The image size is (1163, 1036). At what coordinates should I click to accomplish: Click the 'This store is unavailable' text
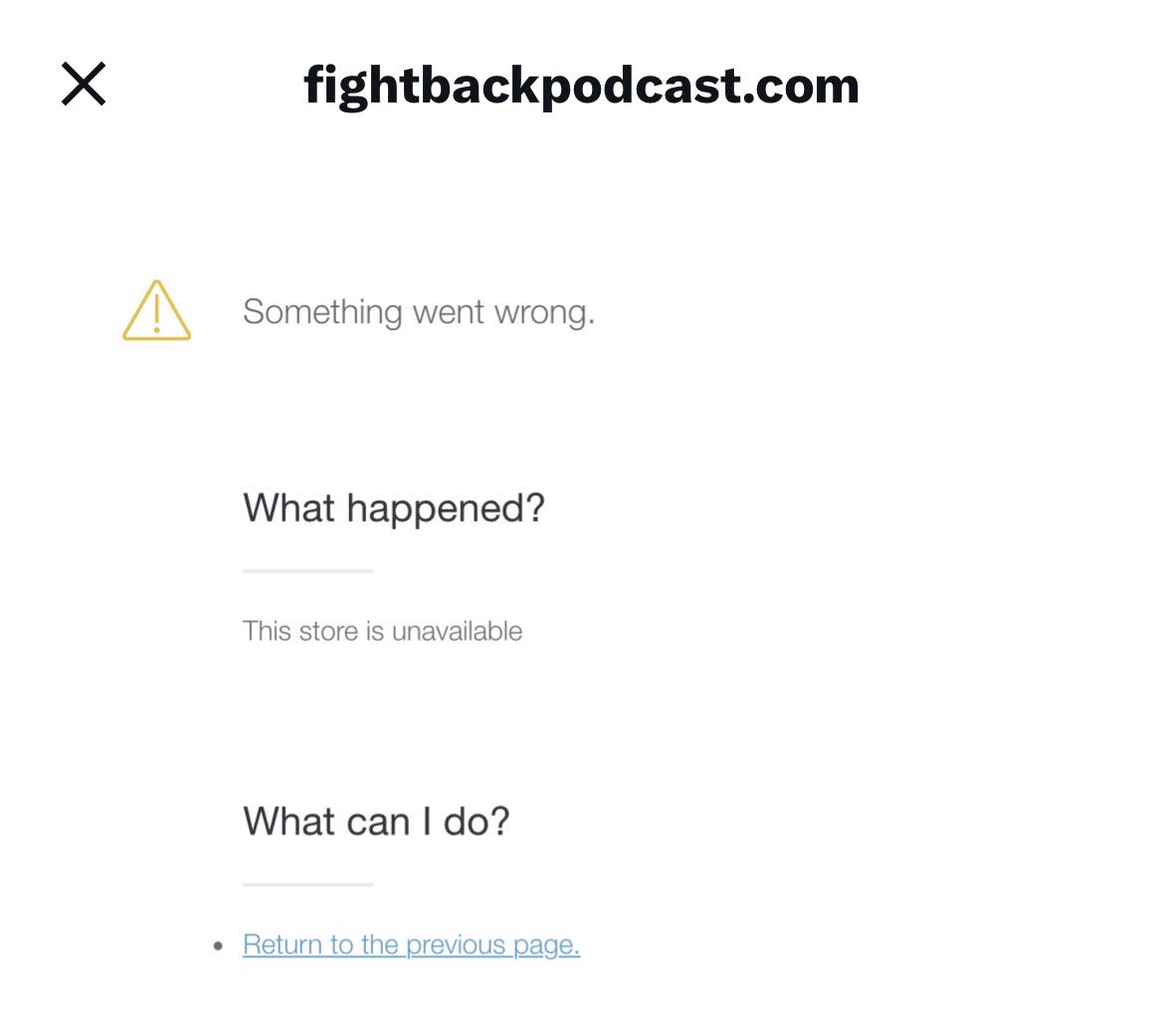tap(382, 631)
